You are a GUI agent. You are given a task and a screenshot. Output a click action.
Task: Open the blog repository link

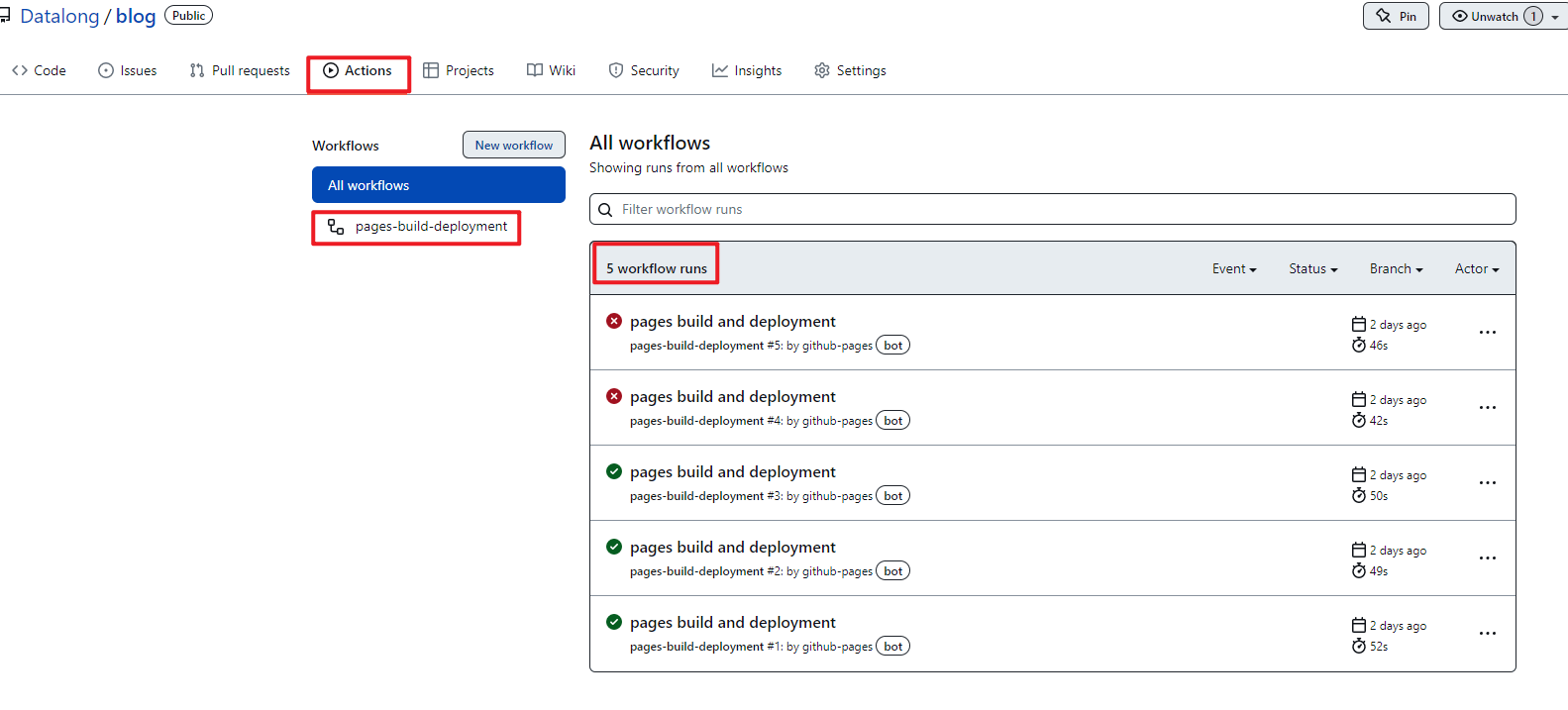pos(136,17)
